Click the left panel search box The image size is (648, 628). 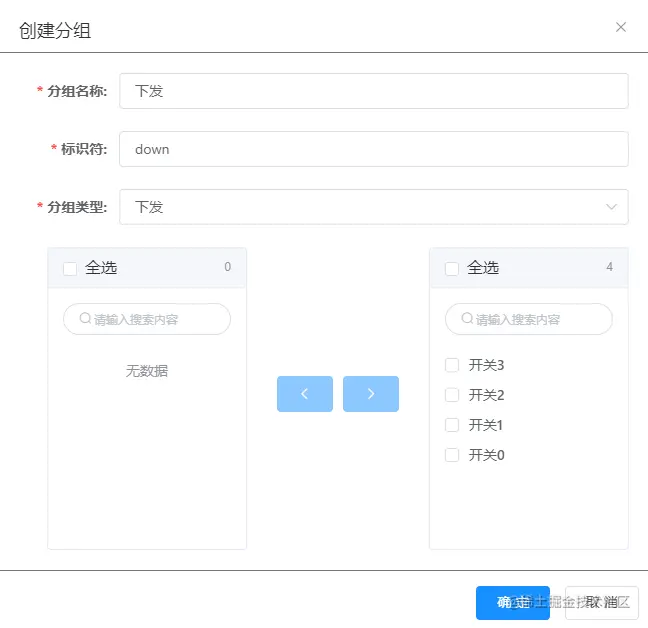coord(147,319)
